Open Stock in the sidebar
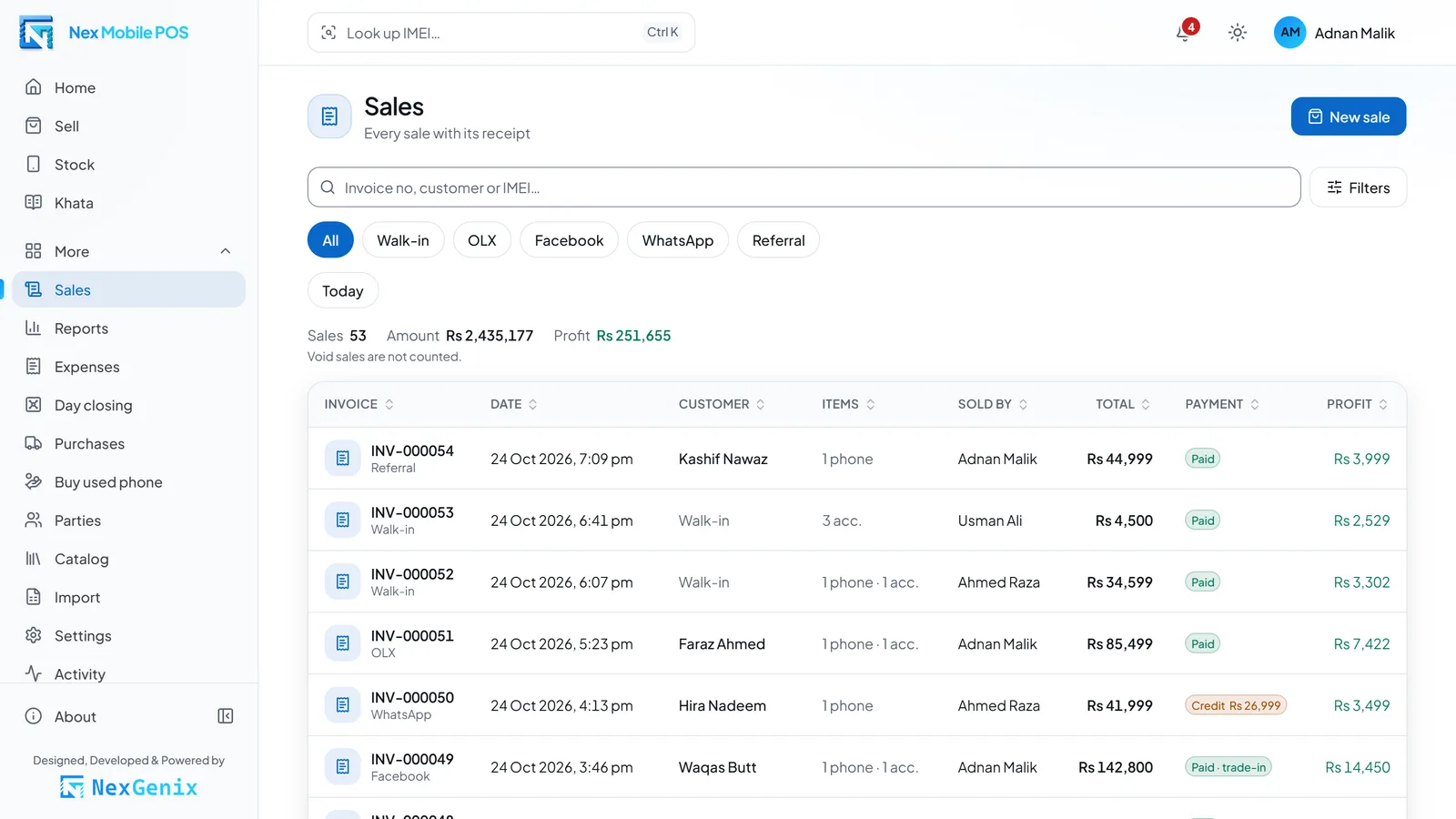The width and height of the screenshot is (1456, 819). coord(129,165)
